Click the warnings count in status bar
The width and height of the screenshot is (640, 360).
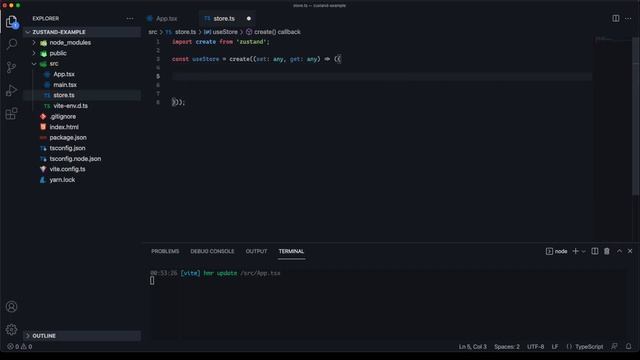[27, 347]
